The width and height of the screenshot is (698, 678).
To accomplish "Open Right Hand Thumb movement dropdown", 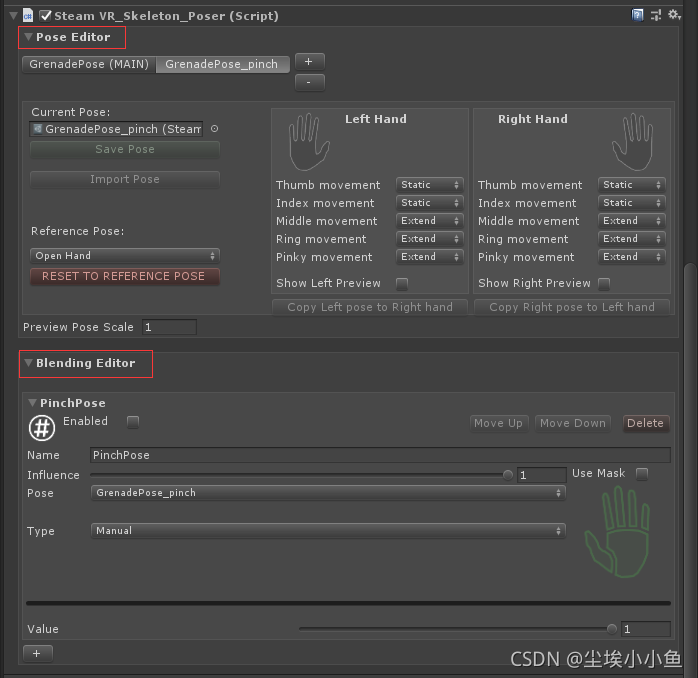I will coord(632,185).
